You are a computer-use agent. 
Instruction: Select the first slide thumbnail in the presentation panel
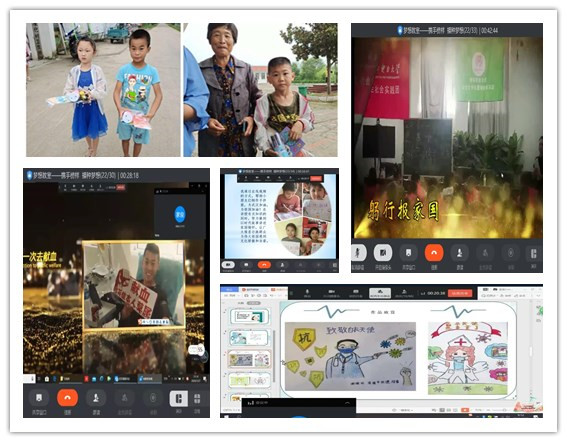coord(250,316)
